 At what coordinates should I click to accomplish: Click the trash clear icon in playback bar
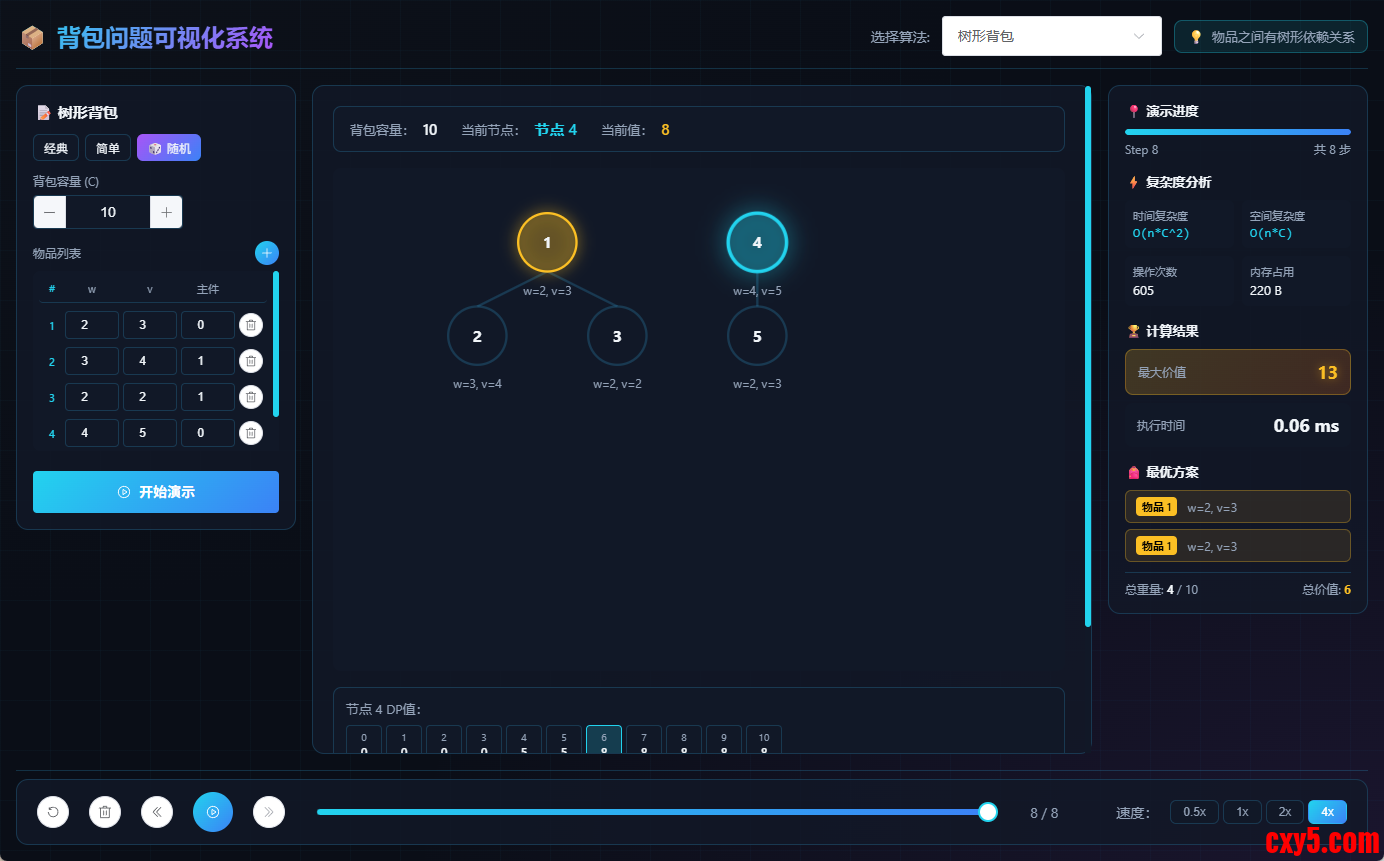click(105, 812)
